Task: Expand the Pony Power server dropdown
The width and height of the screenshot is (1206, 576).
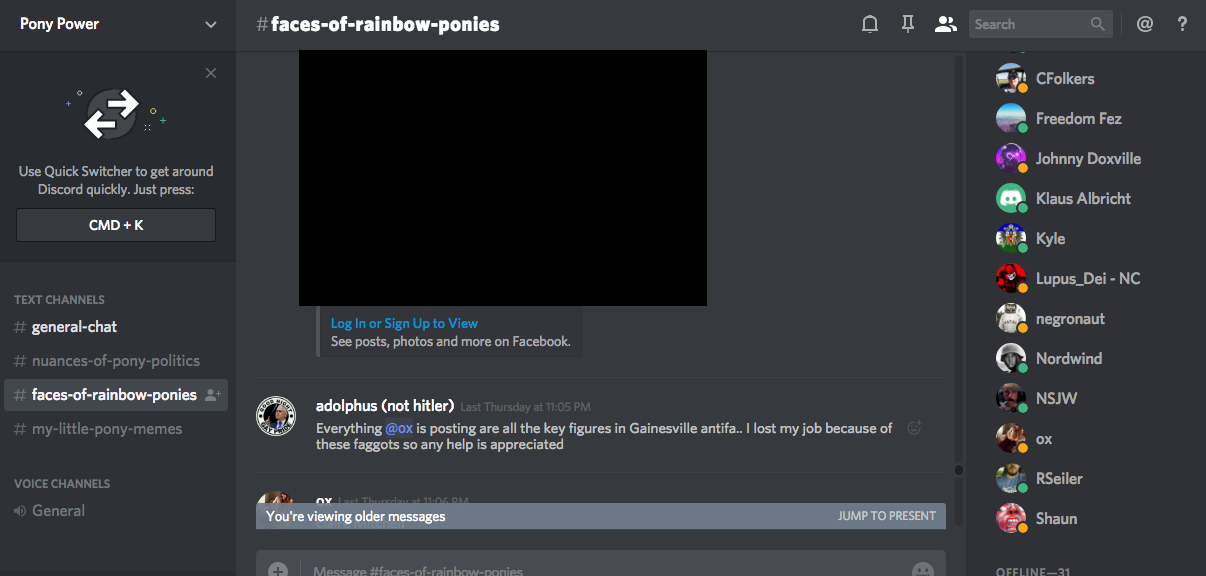Action: (210, 24)
